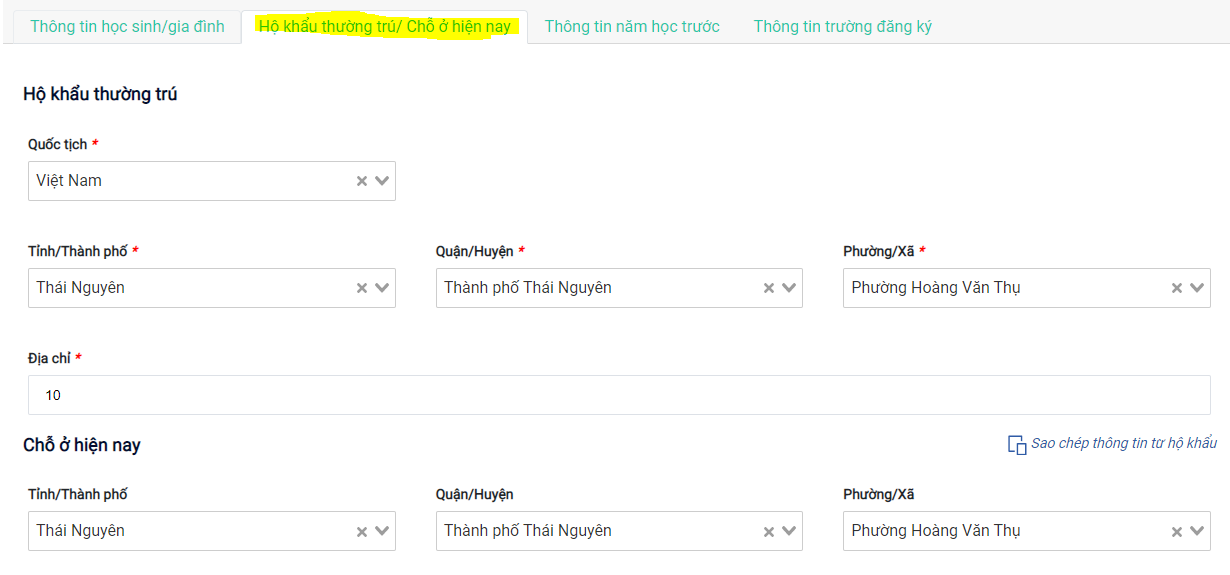
Task: Open permanent Tỉnh/Thành phố dropdown arrow
Action: pyautogui.click(x=382, y=288)
